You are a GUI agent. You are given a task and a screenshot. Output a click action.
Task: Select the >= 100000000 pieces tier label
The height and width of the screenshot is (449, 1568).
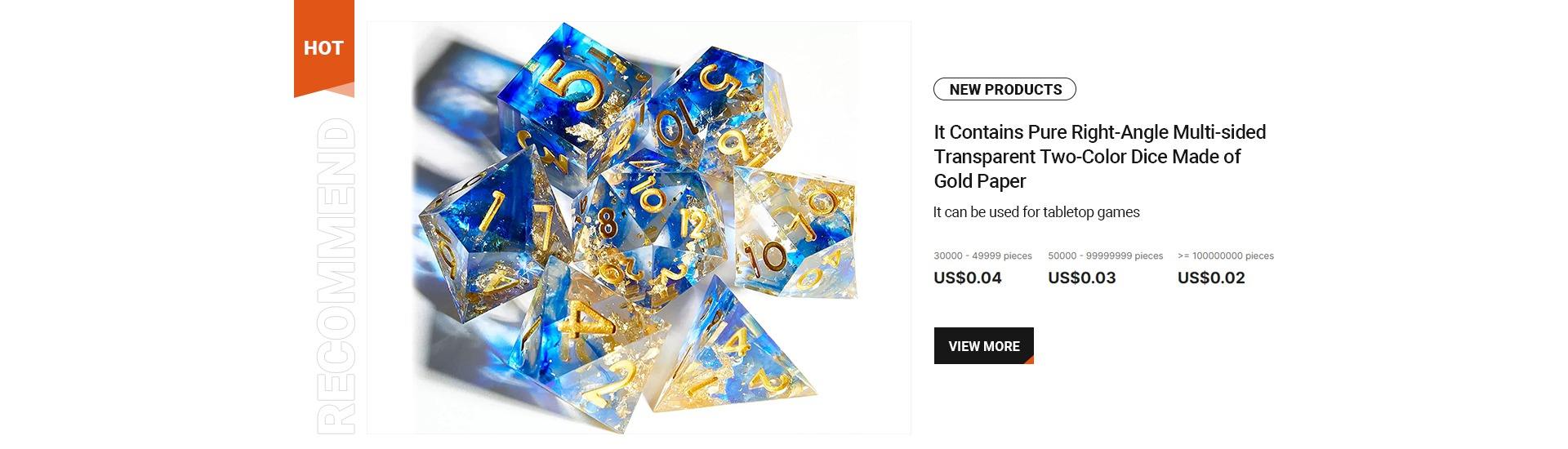coord(1225,256)
